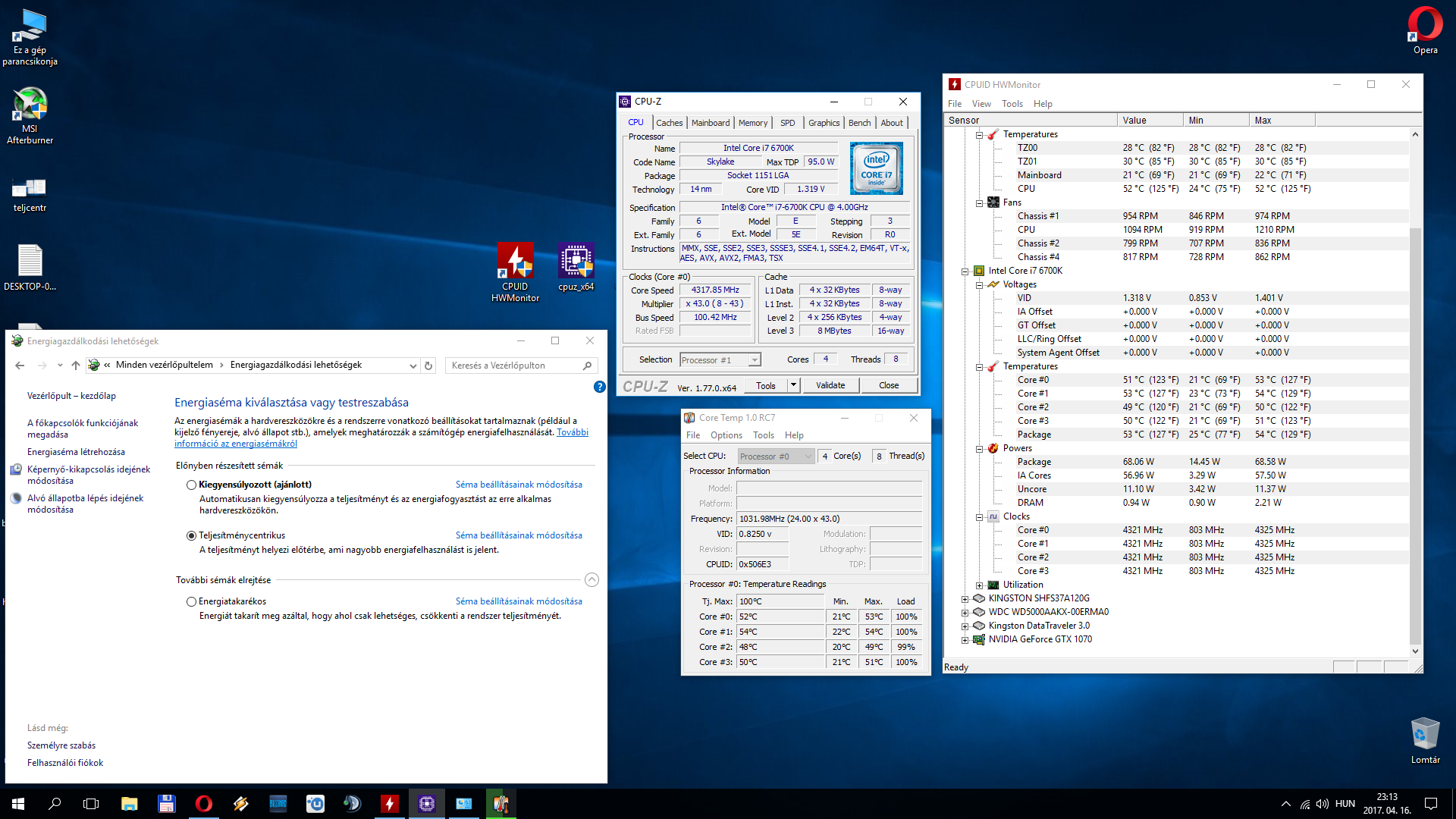Click the volume speaker tray icon
Screen dimensions: 1456x819
pyautogui.click(x=1323, y=804)
